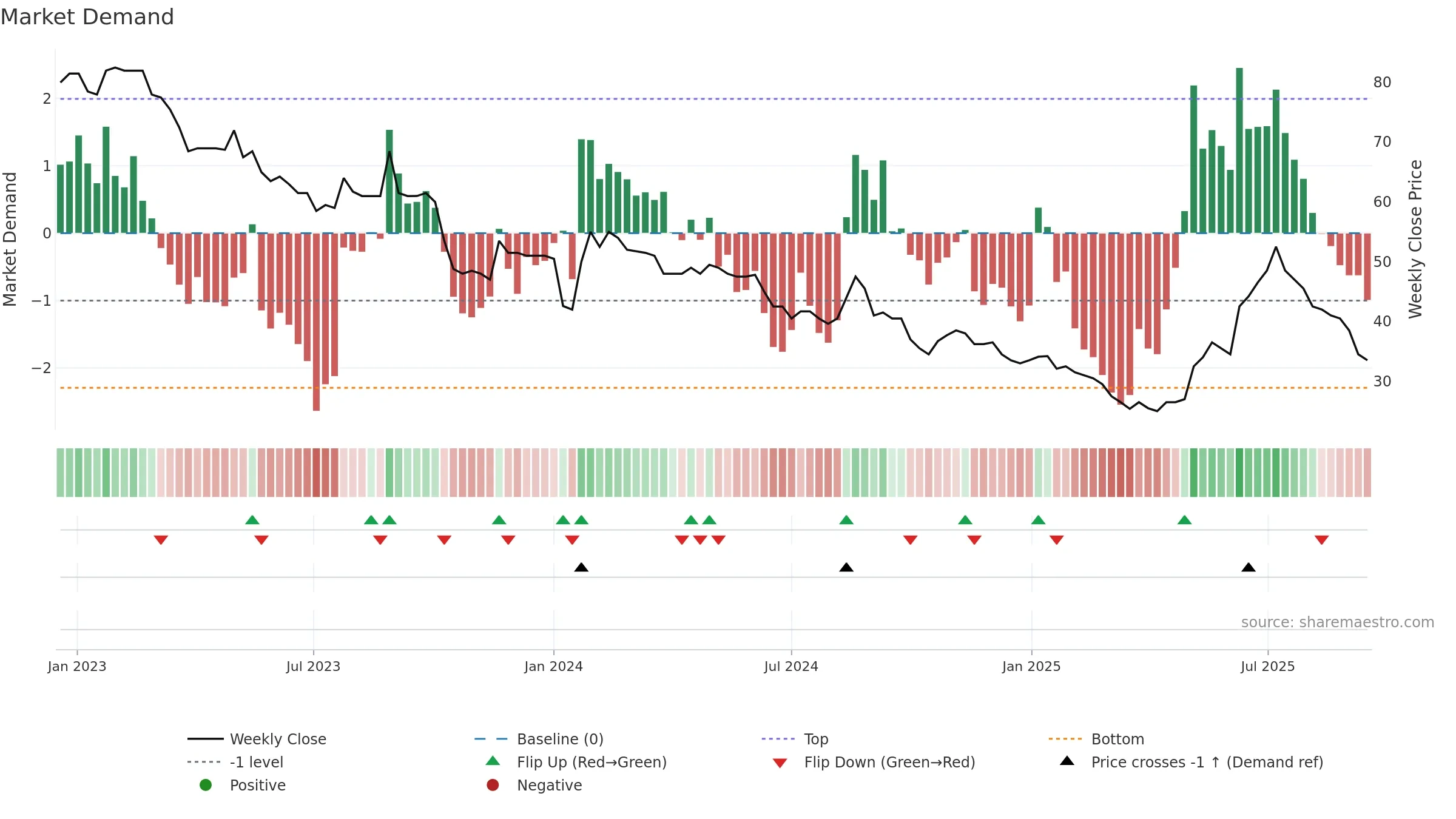Click the 80 tick on the price axis
1456x819 pixels.
tap(1382, 83)
